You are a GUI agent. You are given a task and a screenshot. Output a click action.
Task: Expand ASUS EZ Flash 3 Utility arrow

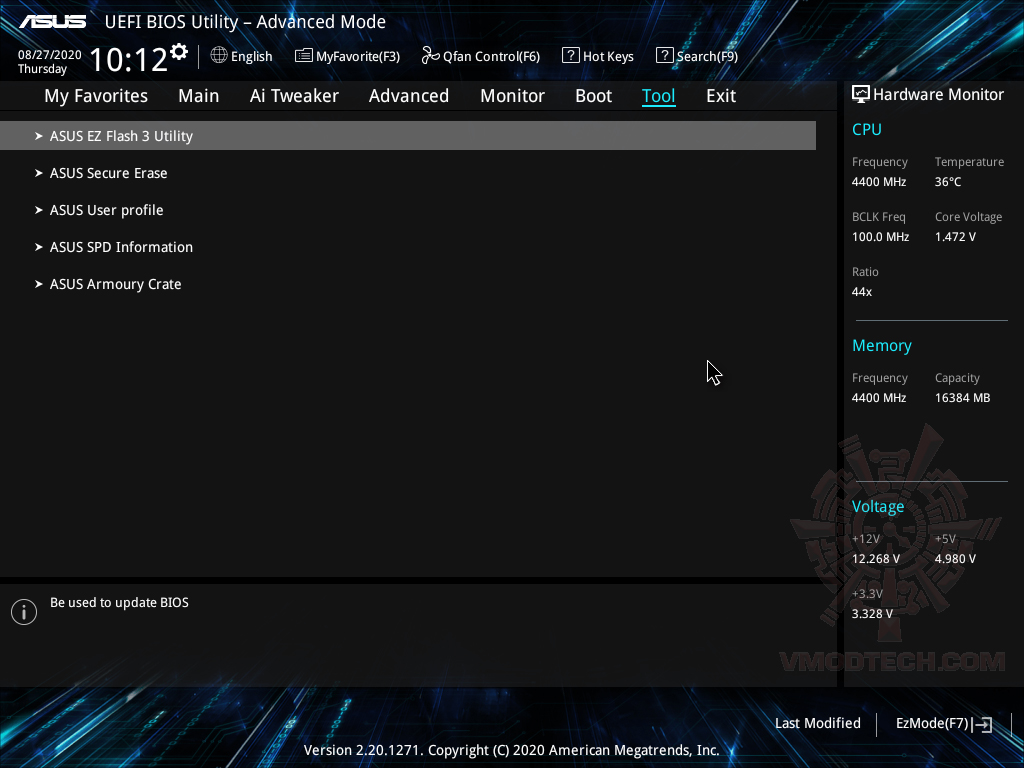tap(39, 136)
